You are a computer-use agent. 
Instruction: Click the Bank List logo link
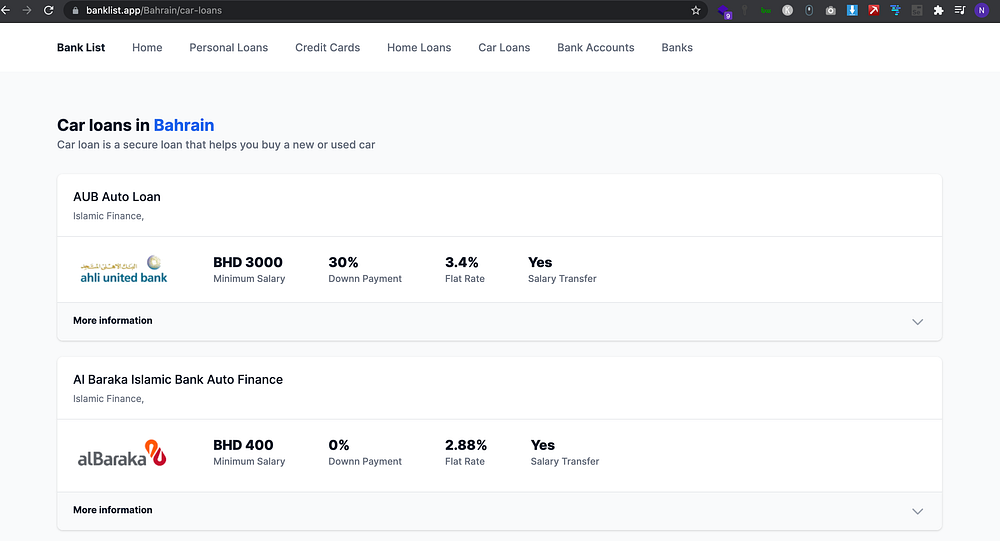pyautogui.click(x=81, y=47)
